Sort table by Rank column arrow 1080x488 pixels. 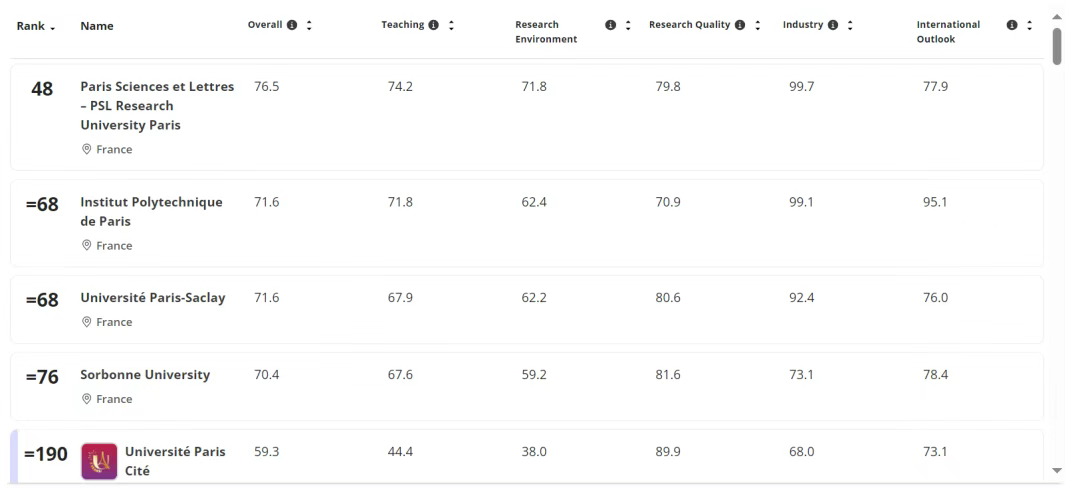(53, 26)
